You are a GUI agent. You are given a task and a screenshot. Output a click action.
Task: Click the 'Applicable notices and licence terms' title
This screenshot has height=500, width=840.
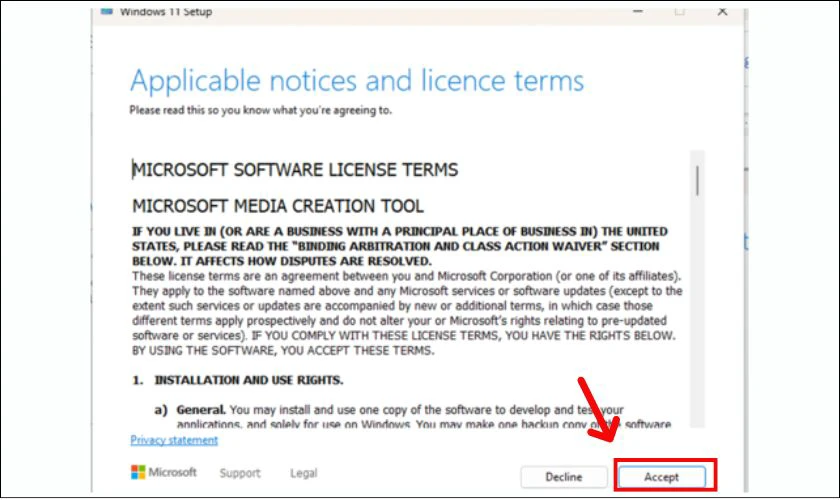coord(357,81)
